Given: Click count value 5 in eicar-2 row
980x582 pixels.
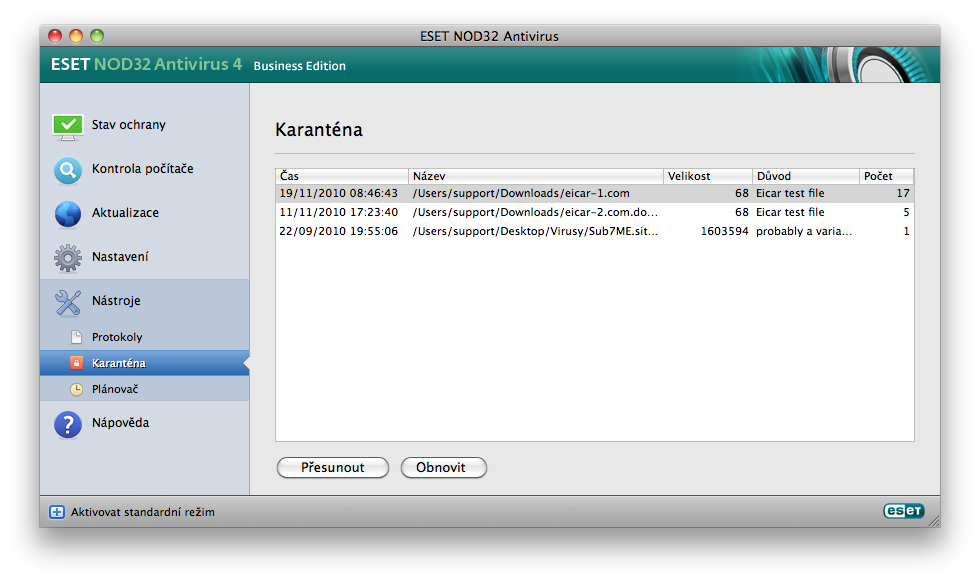Looking at the screenshot, I should coord(906,212).
